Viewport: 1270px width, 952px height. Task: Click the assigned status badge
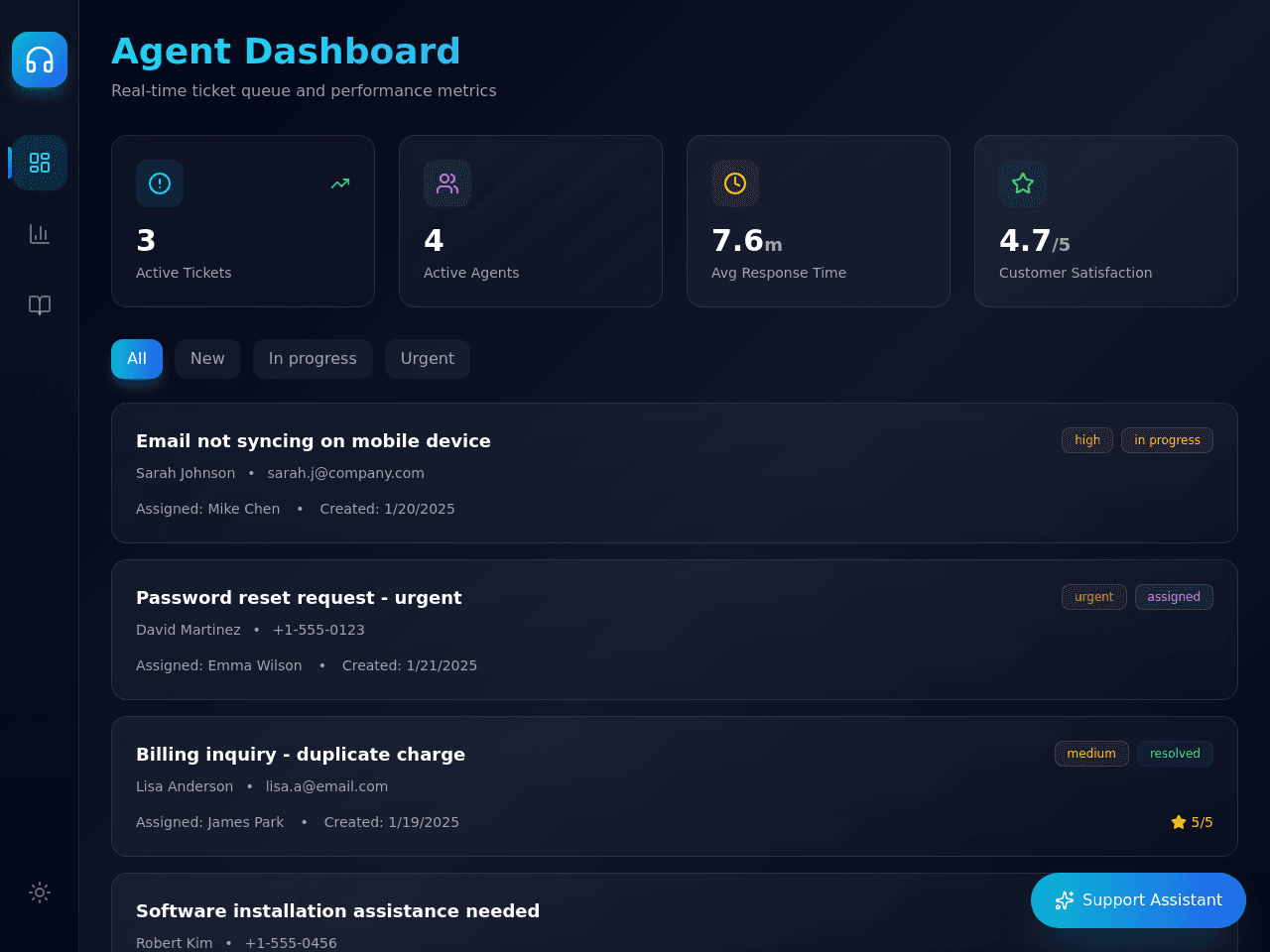click(x=1174, y=597)
